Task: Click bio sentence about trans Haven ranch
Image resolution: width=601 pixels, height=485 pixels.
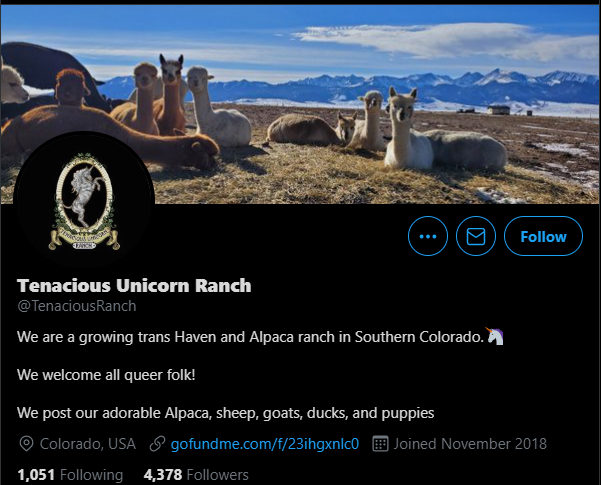Action: [x=251, y=337]
